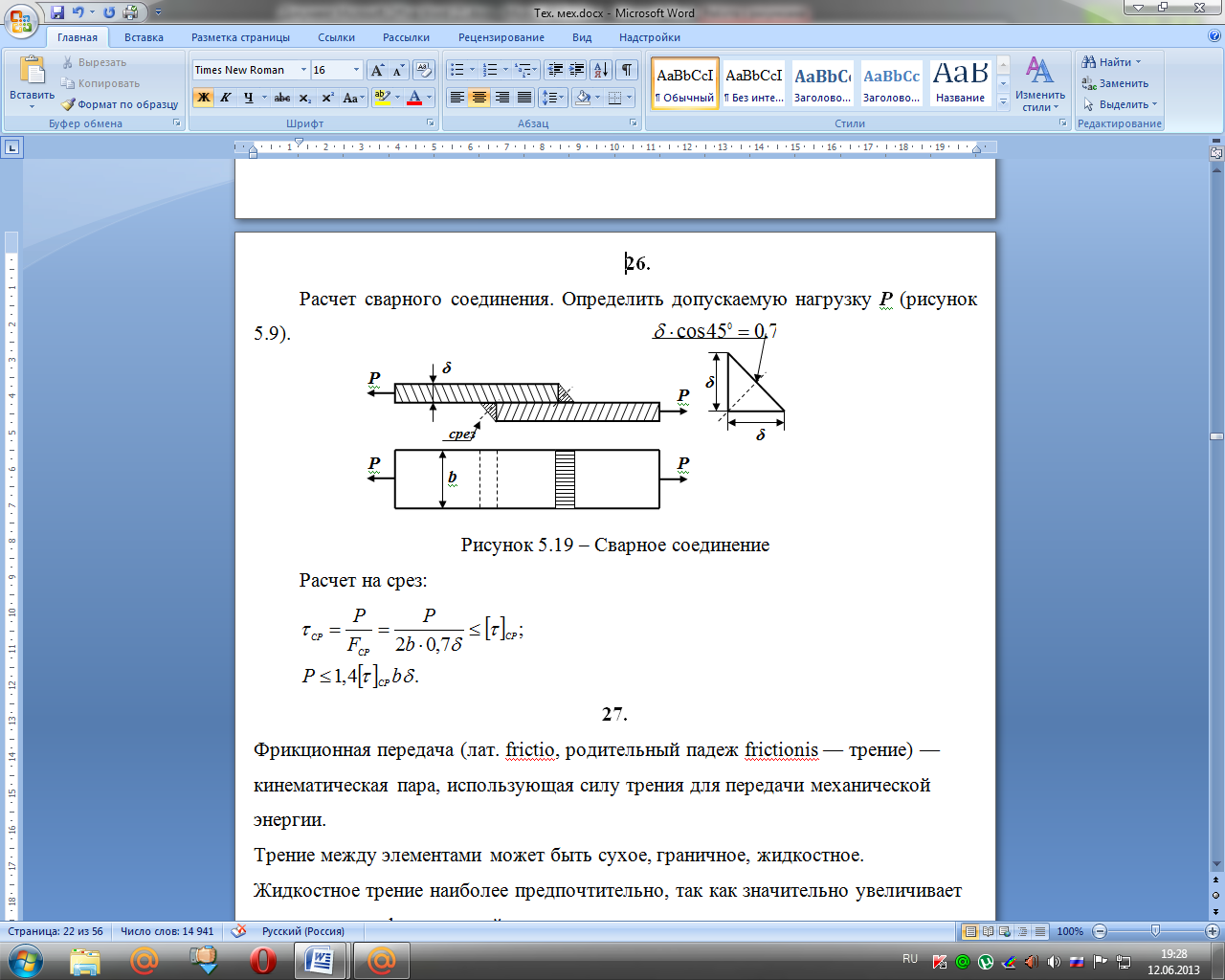This screenshot has height=980, width=1225.
Task: Open the font size dropdown
Action: [x=356, y=70]
